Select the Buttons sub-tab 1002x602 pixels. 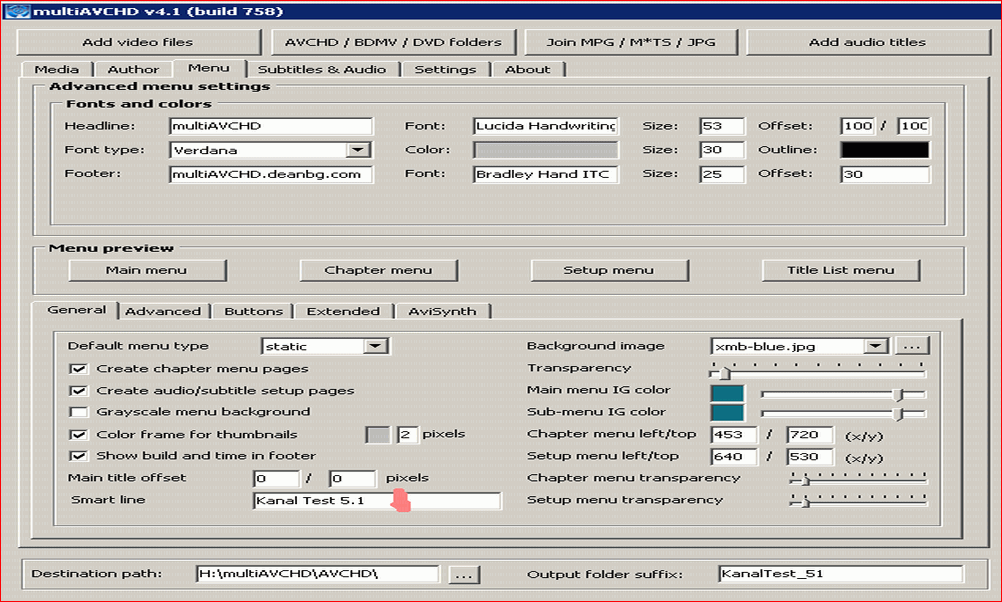click(253, 311)
